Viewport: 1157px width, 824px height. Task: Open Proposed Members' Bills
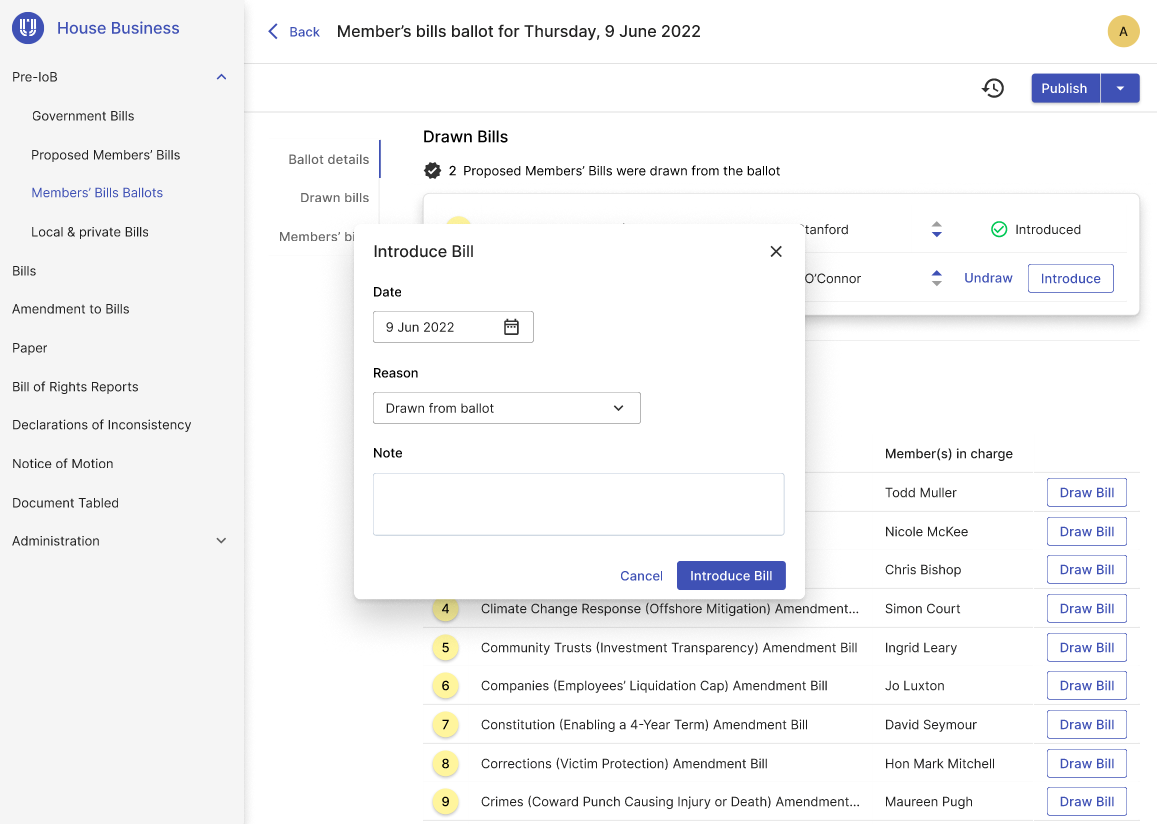(x=106, y=155)
